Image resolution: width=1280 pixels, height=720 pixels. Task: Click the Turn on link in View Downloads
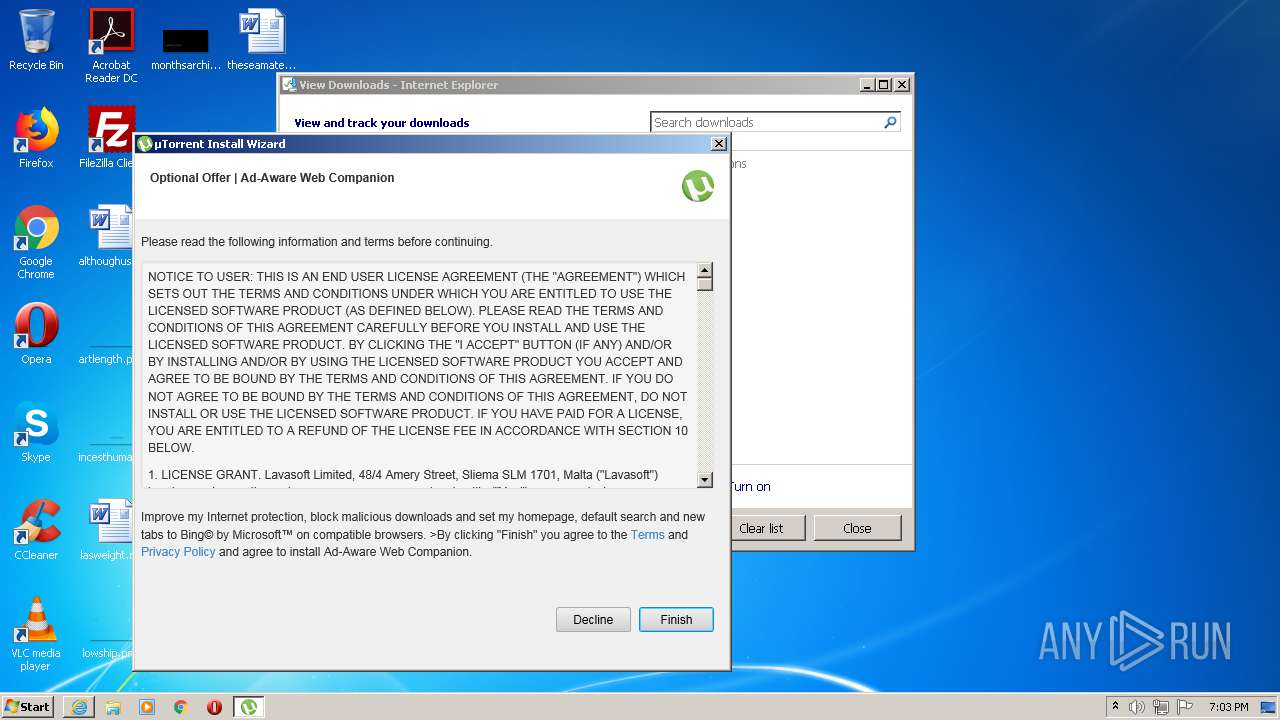[750, 487]
